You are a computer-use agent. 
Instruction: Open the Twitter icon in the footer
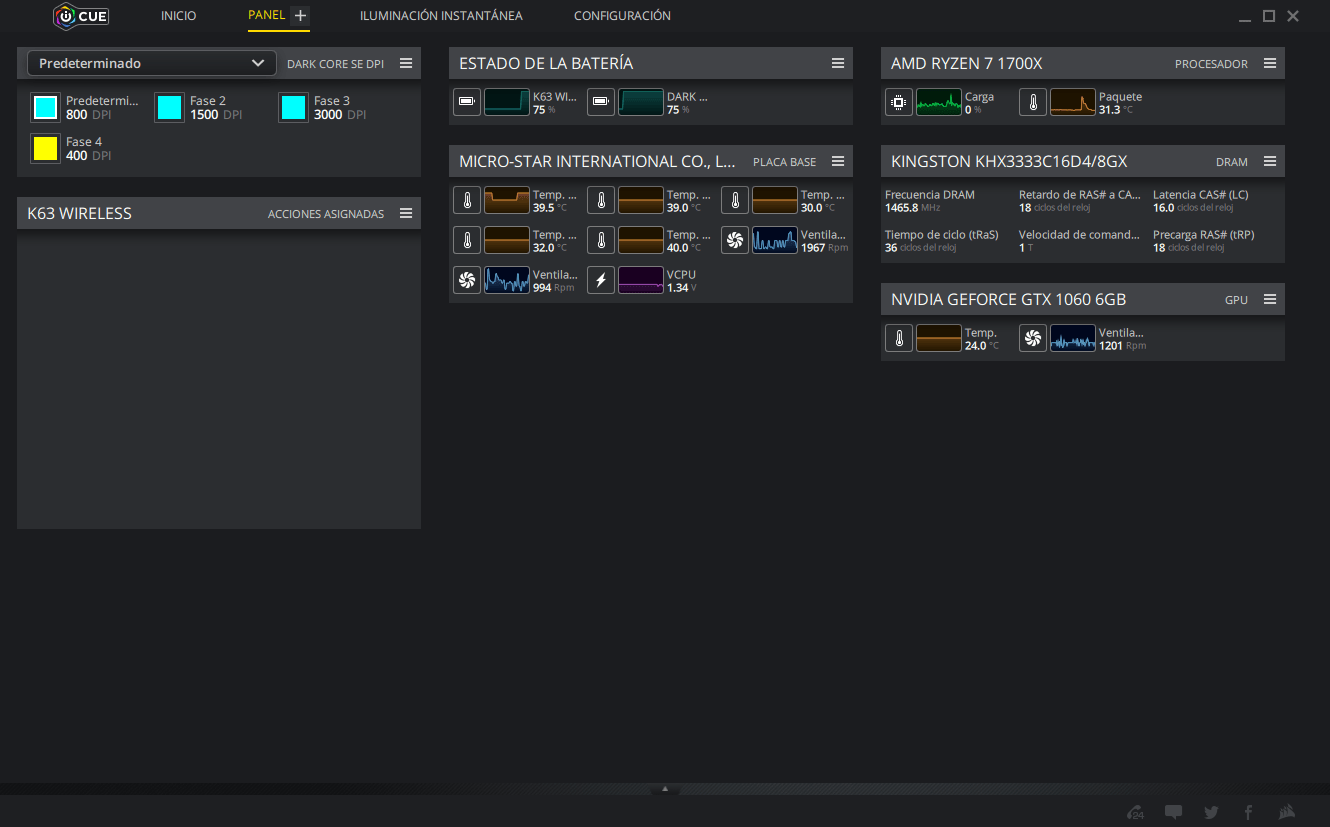[x=1211, y=812]
